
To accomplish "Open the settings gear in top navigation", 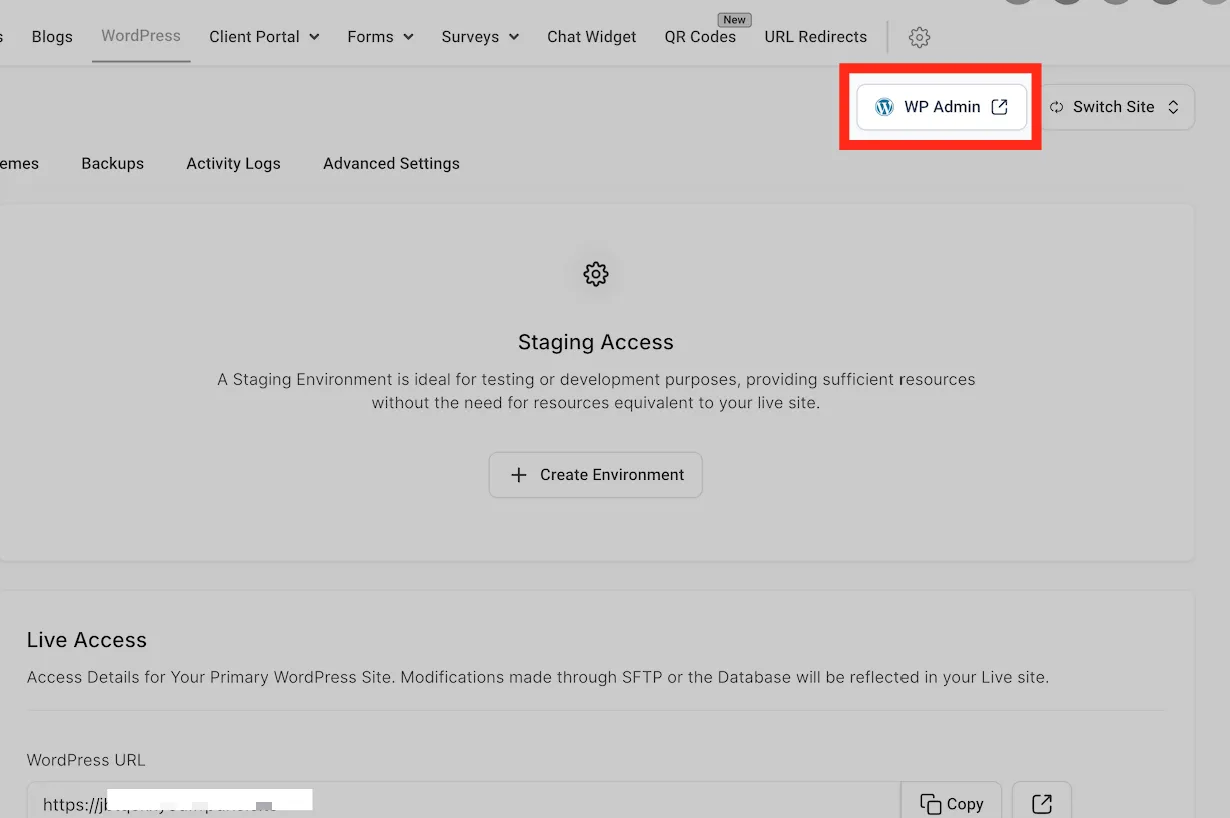I will (x=919, y=37).
